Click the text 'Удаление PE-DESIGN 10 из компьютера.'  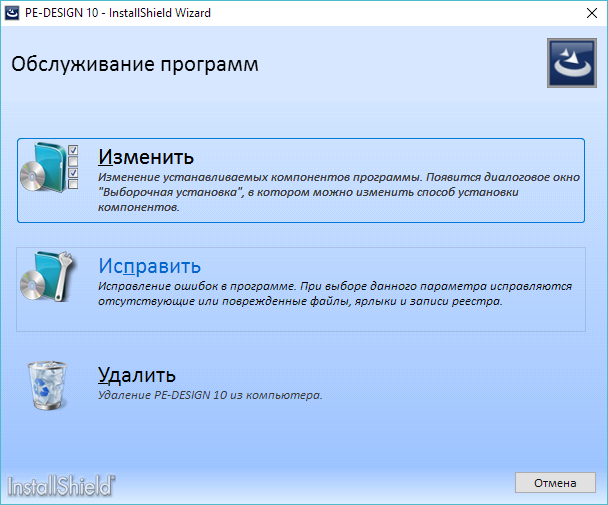point(210,395)
